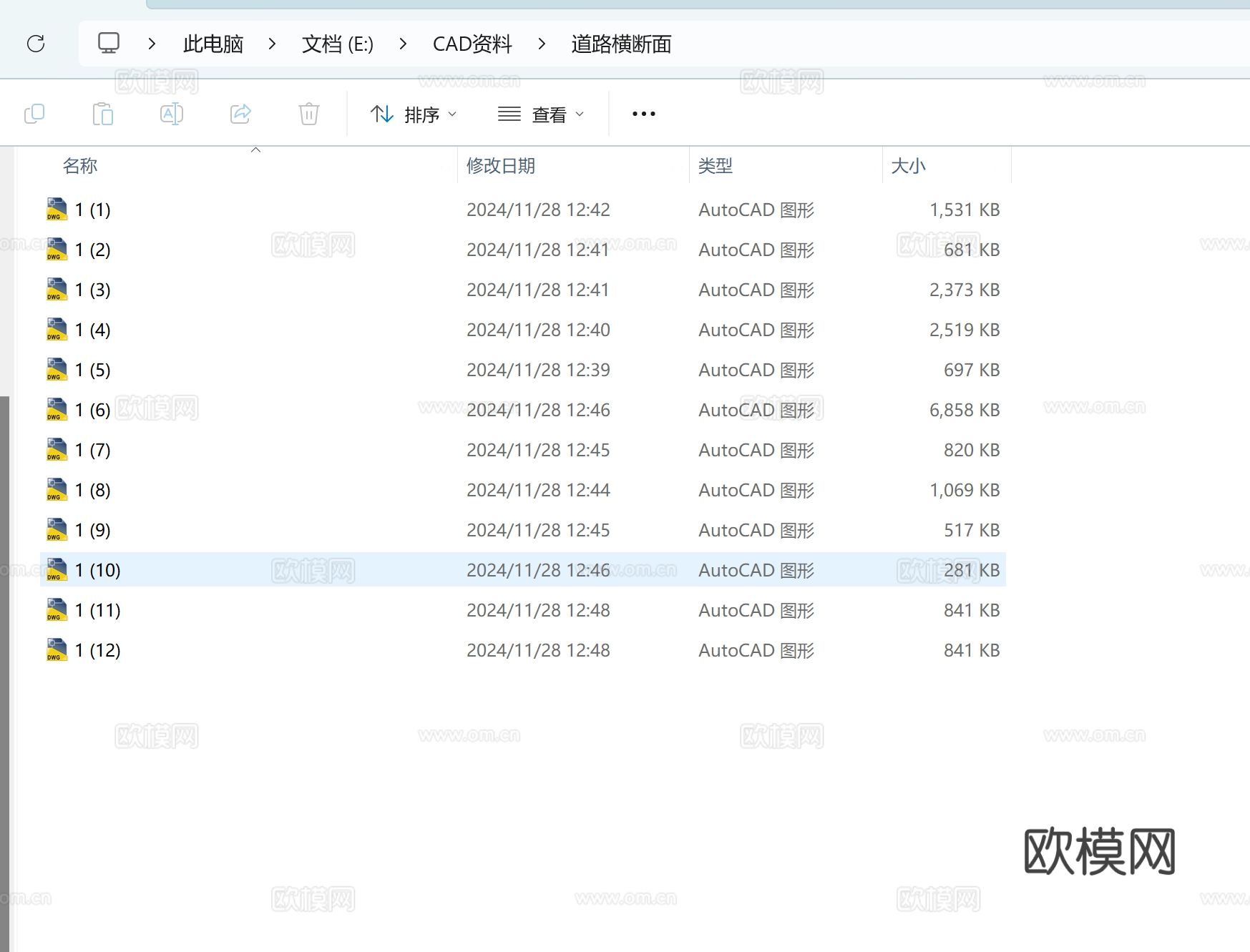Click the 517 KB size cell
The width and height of the screenshot is (1250, 952).
972,530
